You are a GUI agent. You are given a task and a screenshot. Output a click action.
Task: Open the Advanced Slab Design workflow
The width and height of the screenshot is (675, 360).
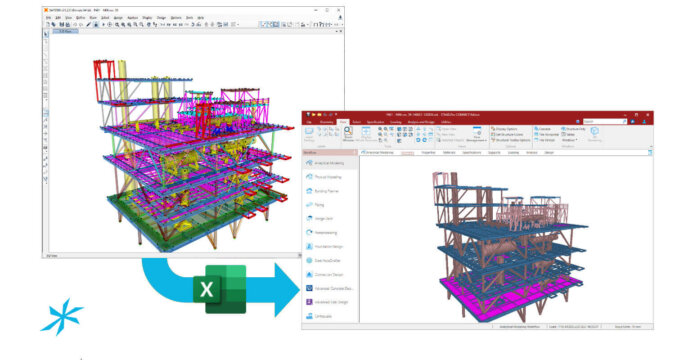pos(330,302)
